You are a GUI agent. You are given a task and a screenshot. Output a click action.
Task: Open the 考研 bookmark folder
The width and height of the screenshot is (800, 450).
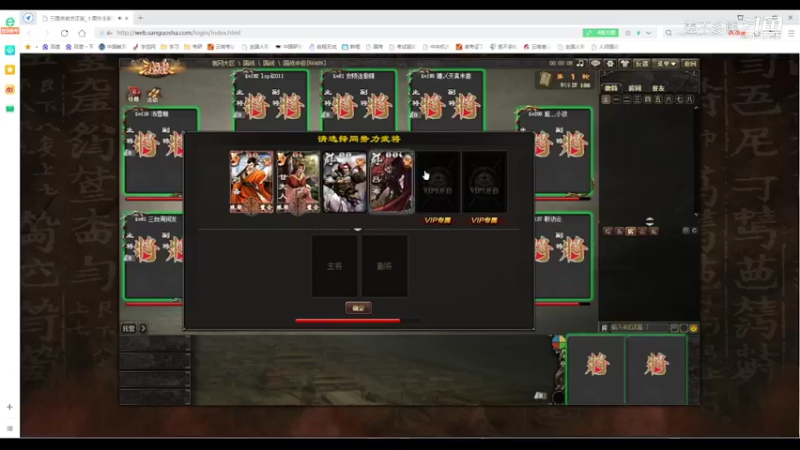[193, 46]
